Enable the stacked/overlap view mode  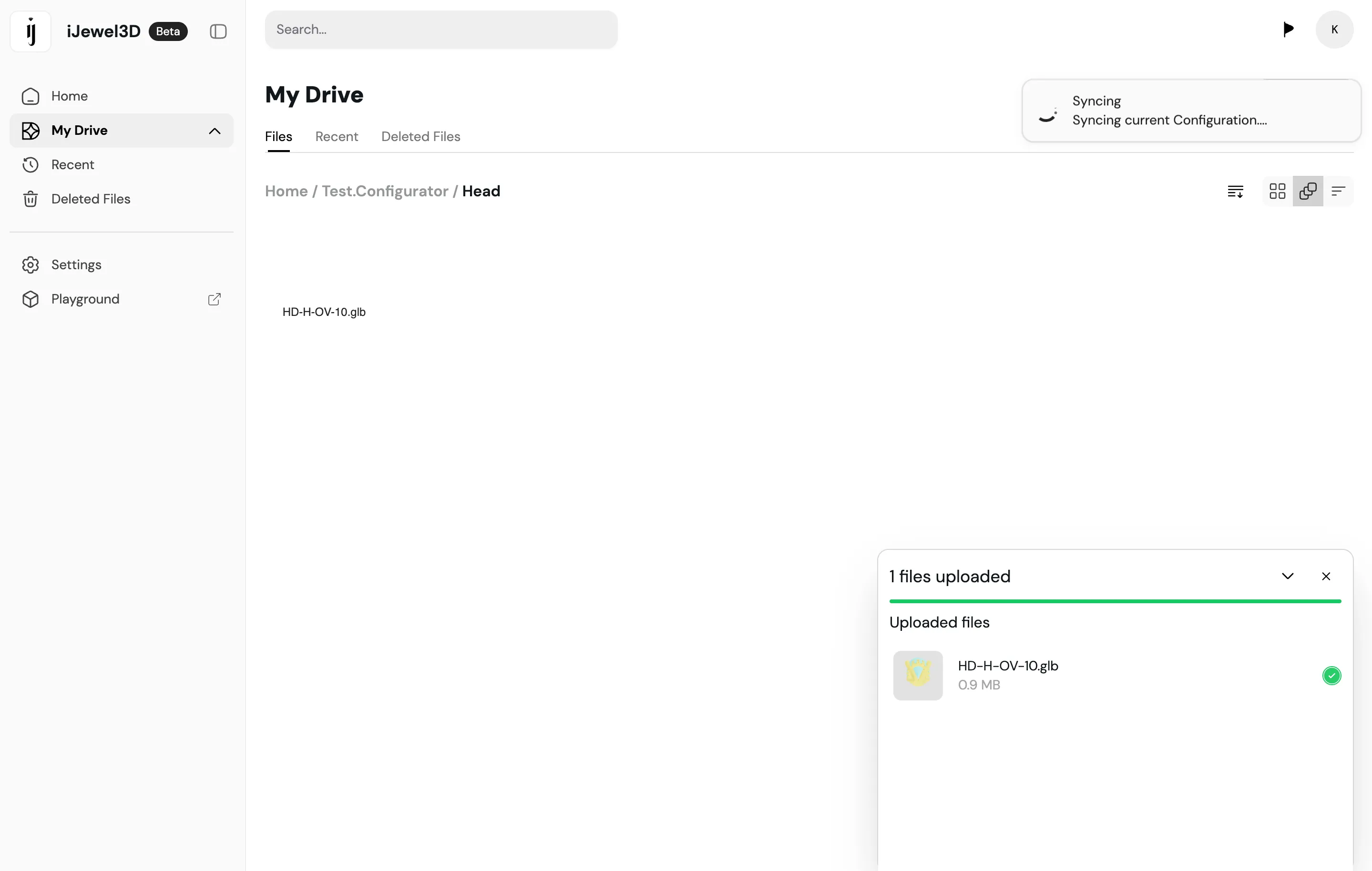pyautogui.click(x=1308, y=191)
